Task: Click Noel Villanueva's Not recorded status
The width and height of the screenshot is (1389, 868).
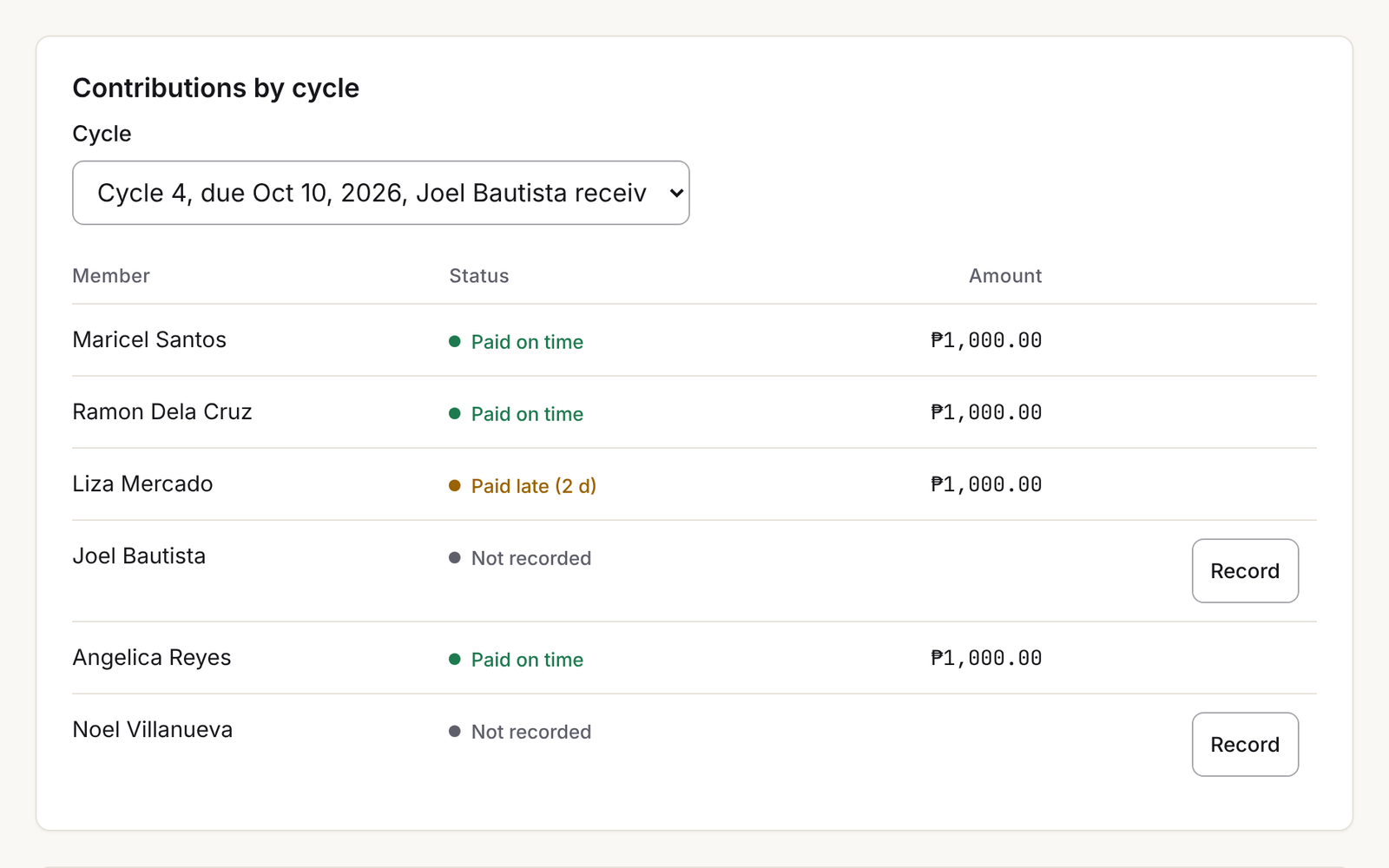Action: (520, 732)
